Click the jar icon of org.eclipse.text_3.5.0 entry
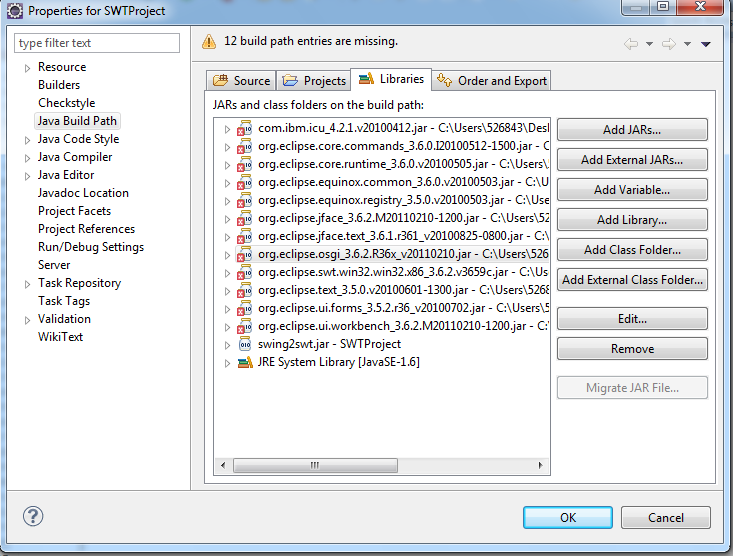The height and width of the screenshot is (556, 733). [244, 290]
